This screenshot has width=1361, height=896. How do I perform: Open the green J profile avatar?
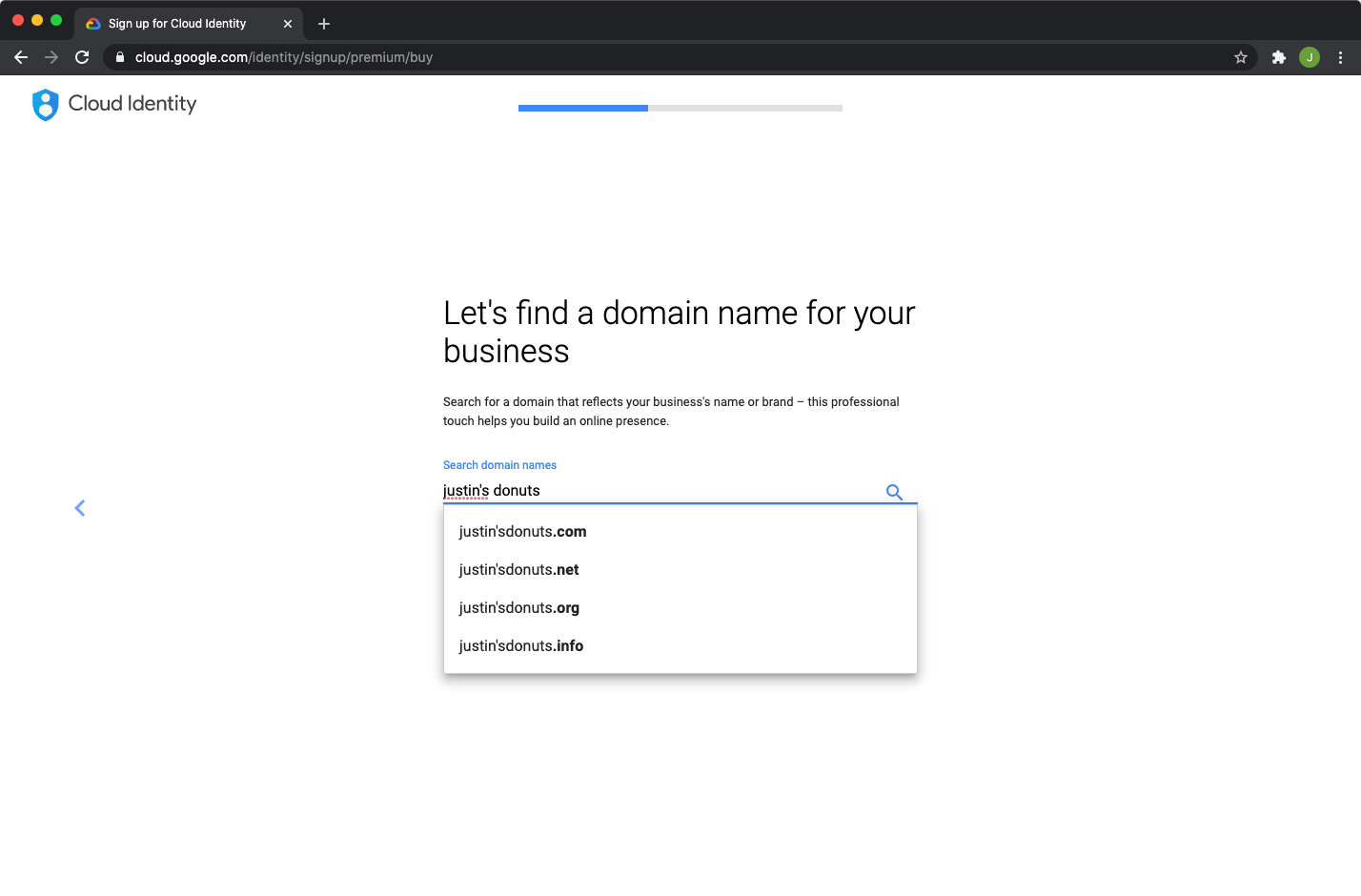pos(1310,57)
